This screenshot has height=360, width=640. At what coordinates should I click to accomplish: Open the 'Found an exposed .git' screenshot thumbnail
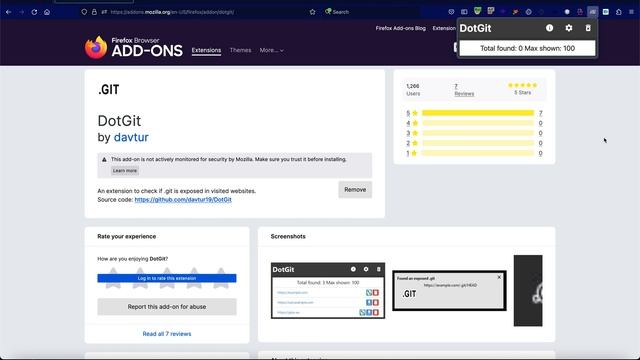449,291
